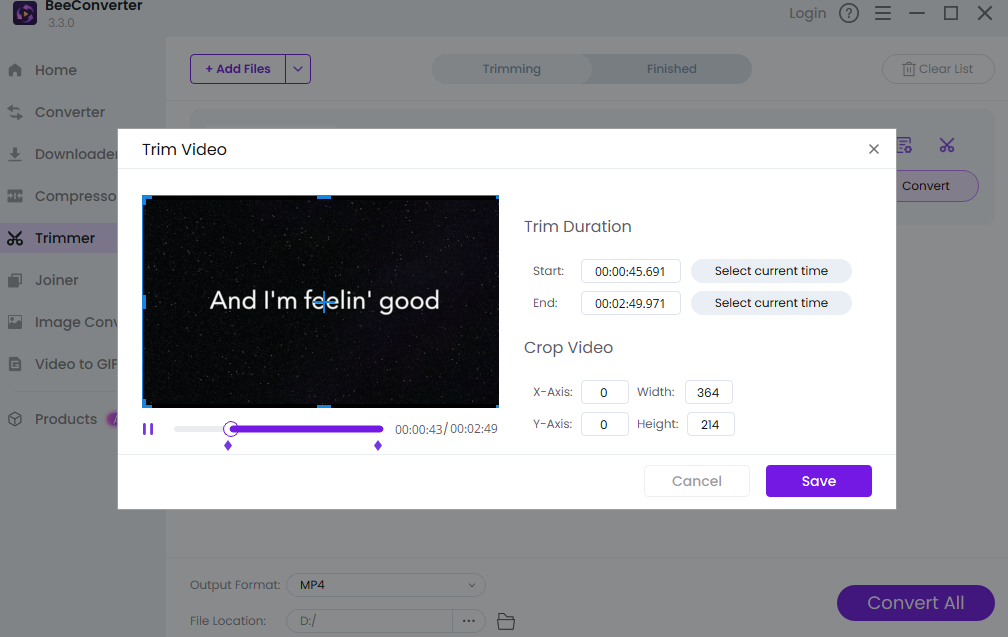Expand the Add Files dropdown arrow

click(x=298, y=69)
